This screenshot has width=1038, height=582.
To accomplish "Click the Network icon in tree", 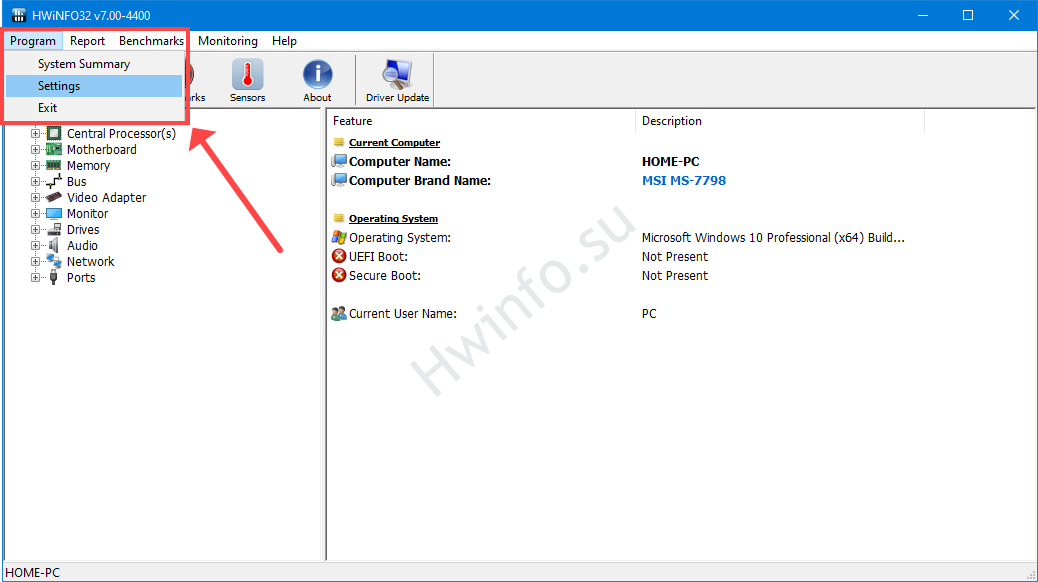I will pyautogui.click(x=54, y=262).
